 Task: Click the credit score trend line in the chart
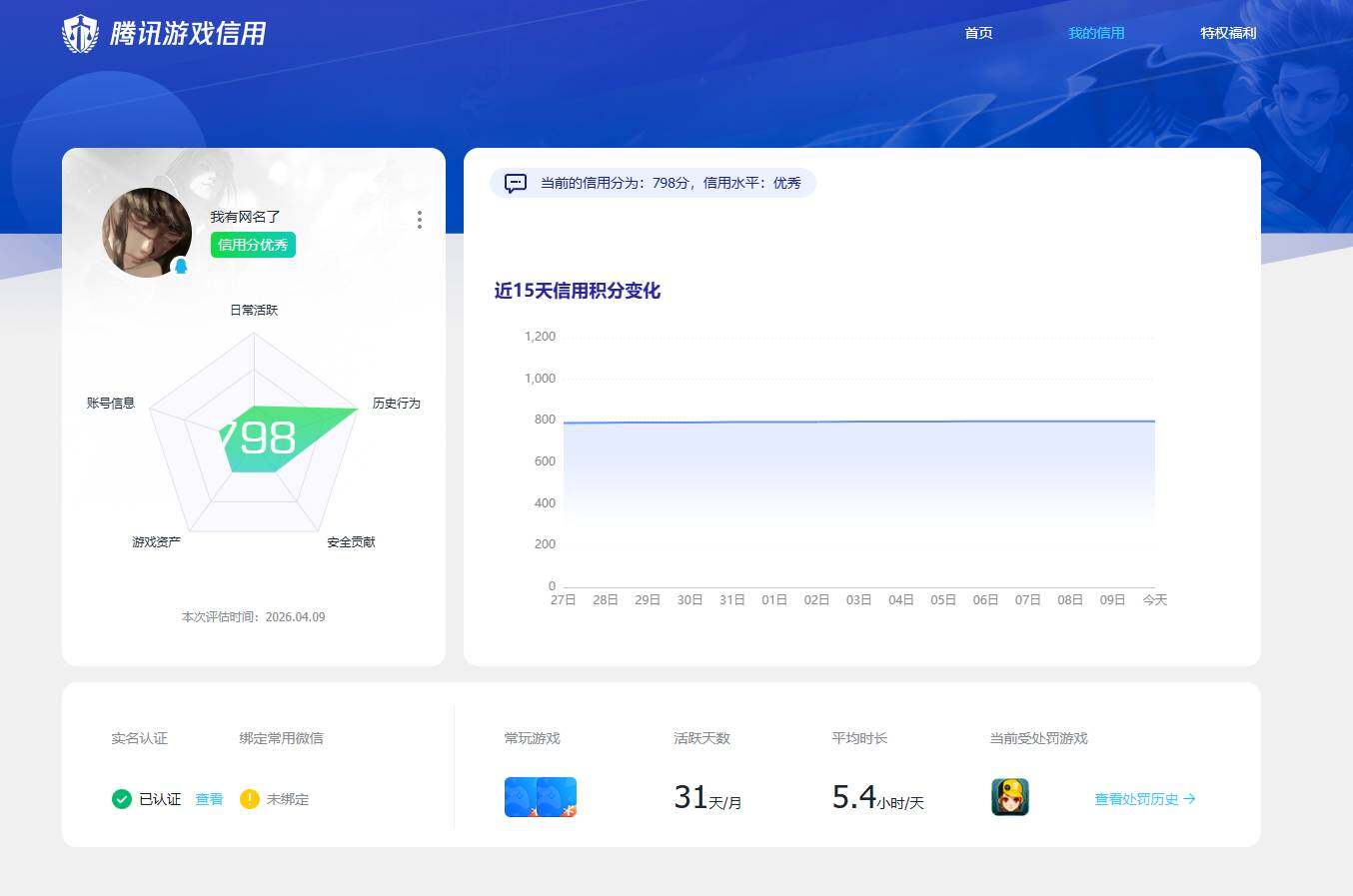(859, 421)
